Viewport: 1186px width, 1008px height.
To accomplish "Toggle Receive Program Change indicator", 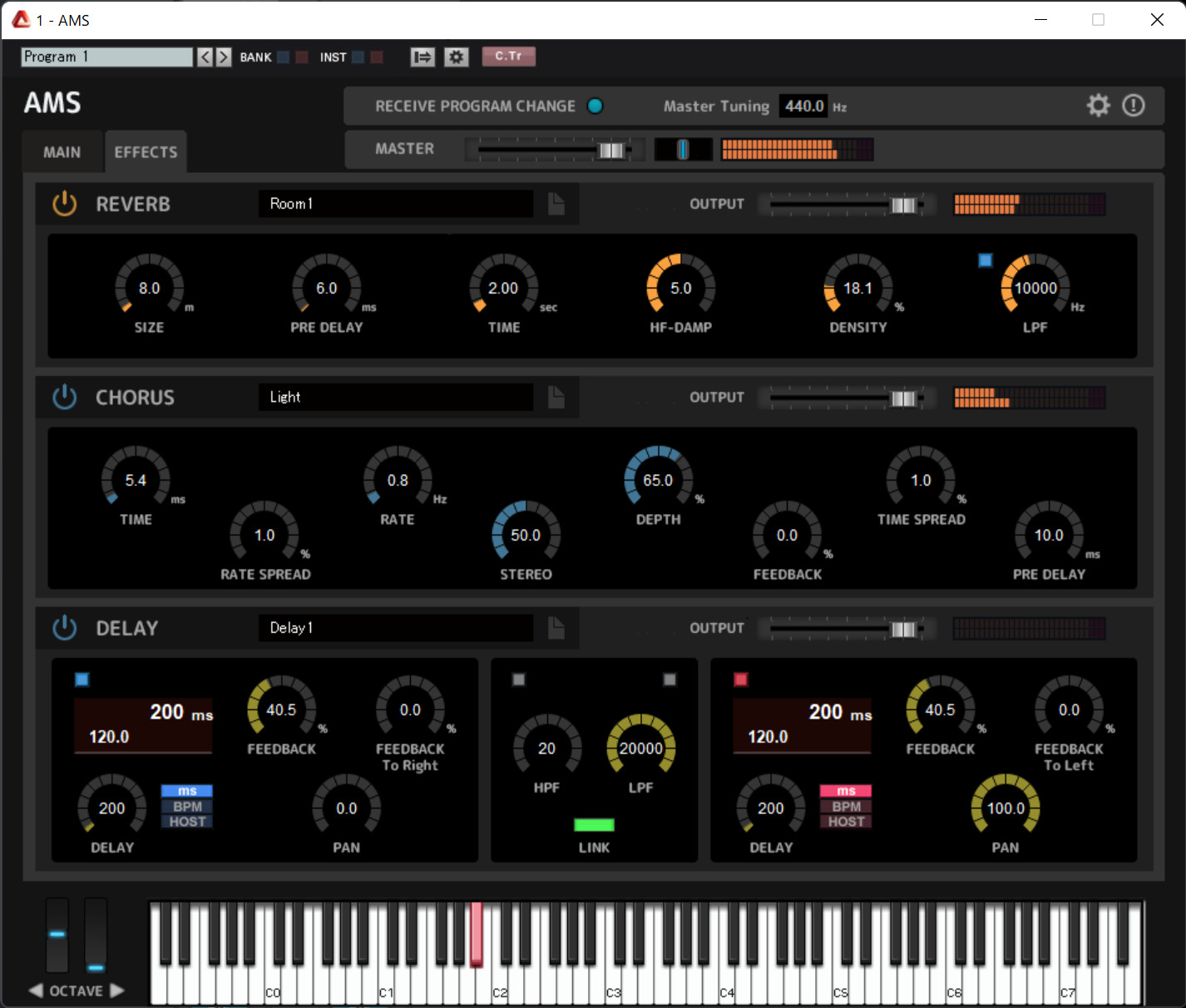I will (595, 106).
